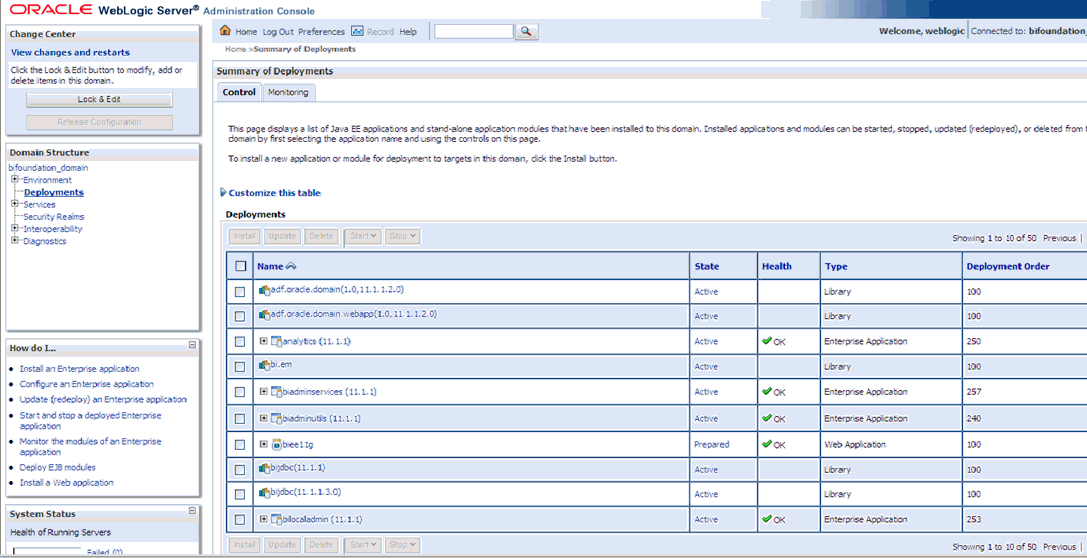This screenshot has width=1087, height=558.
Task: Expand the biee11g deployment row
Action: click(x=263, y=444)
